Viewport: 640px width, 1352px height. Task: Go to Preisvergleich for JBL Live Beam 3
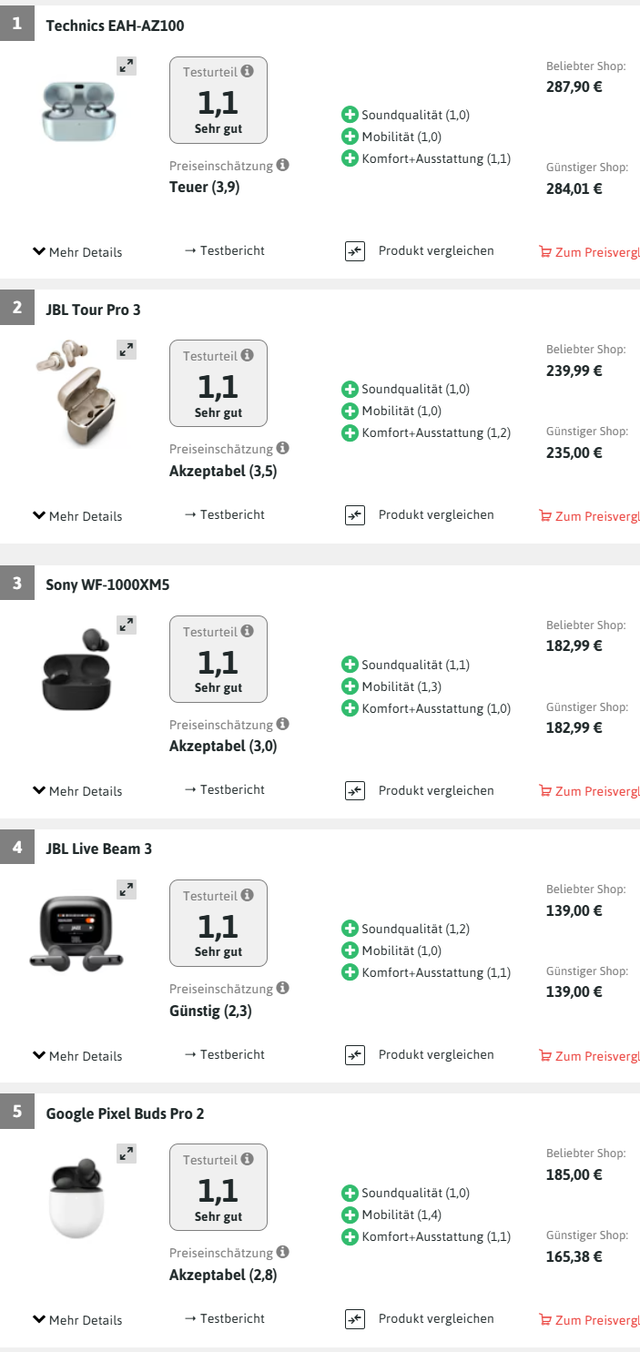click(x=590, y=1056)
